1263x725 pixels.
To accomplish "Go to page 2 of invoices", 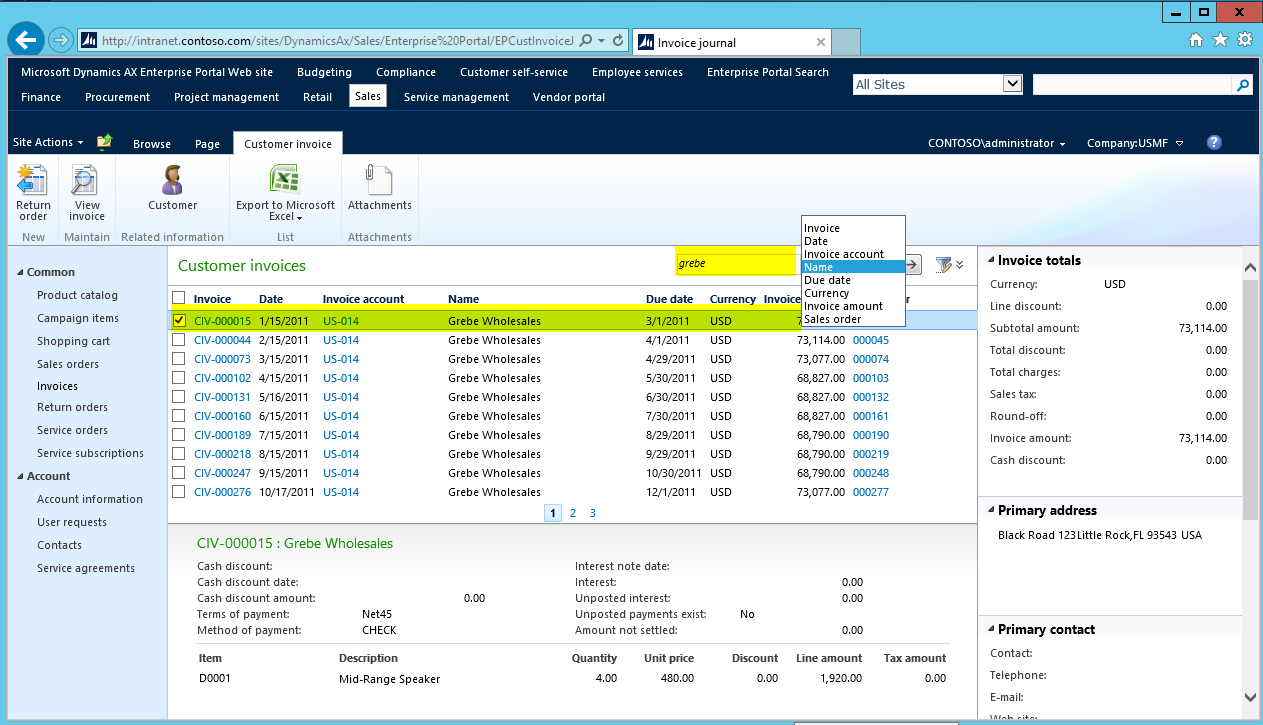I will 573,513.
